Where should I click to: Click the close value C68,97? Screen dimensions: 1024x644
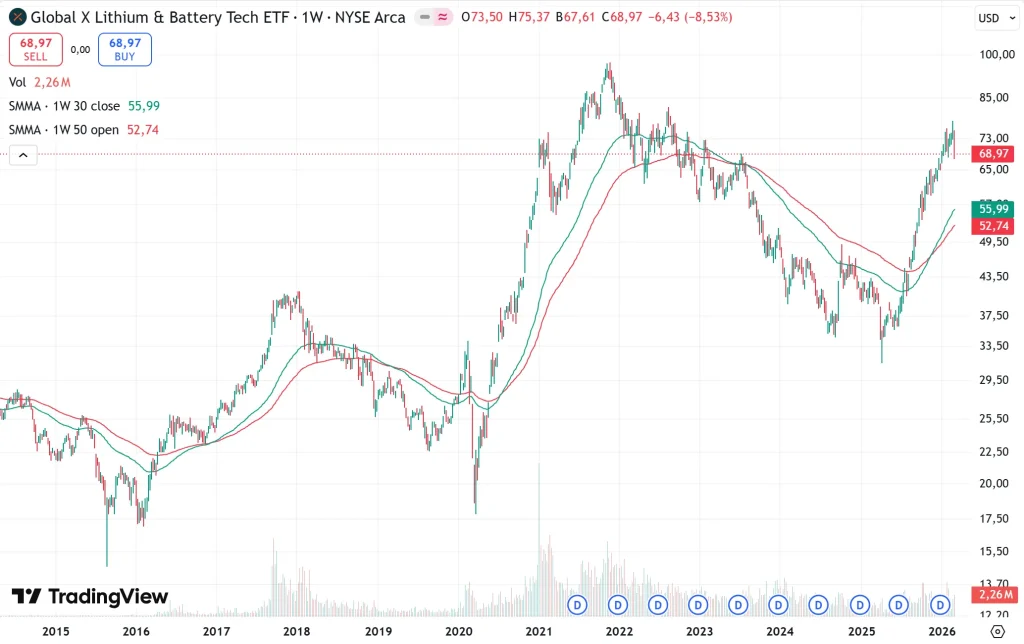tap(622, 17)
